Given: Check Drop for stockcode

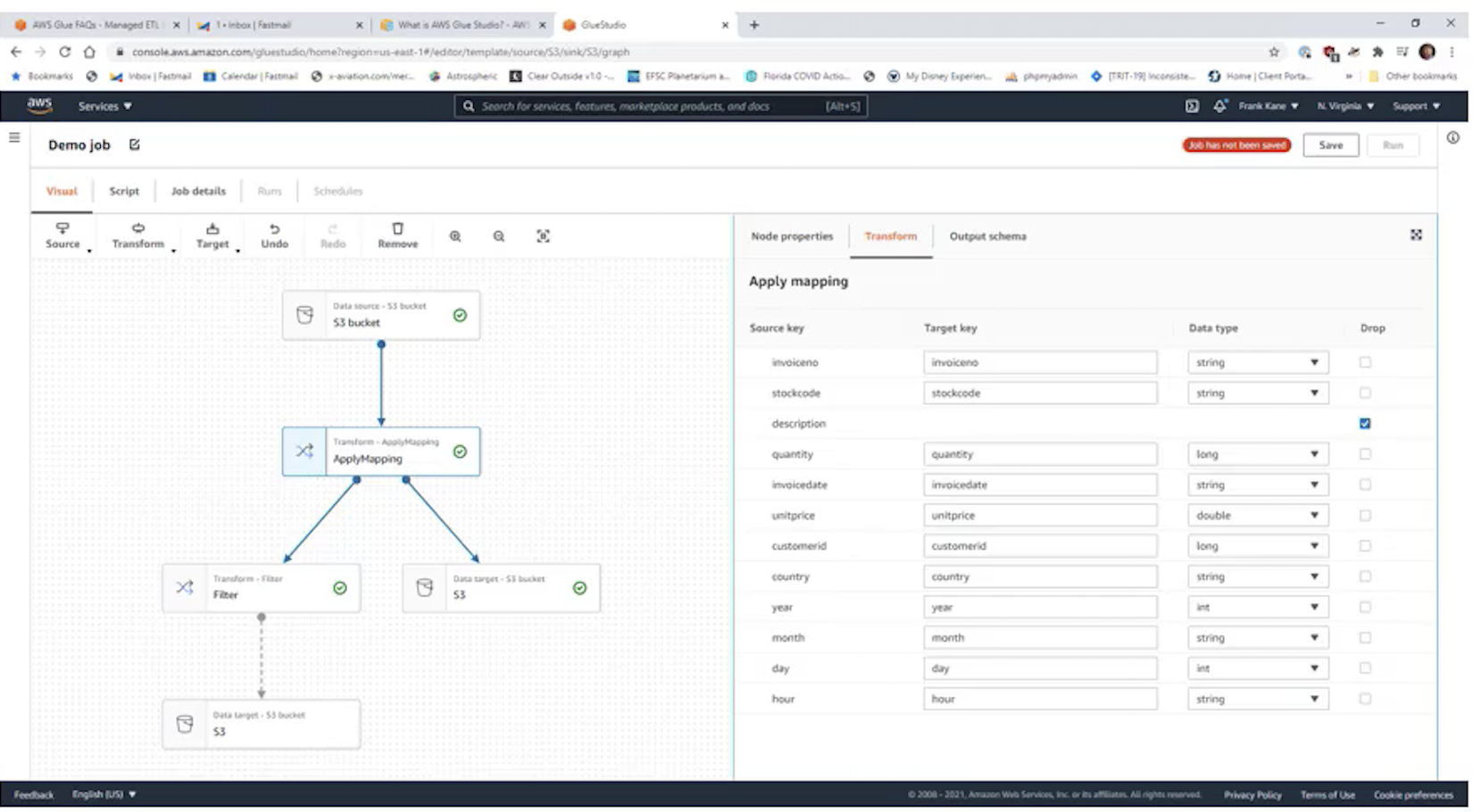Looking at the screenshot, I should (x=1365, y=393).
